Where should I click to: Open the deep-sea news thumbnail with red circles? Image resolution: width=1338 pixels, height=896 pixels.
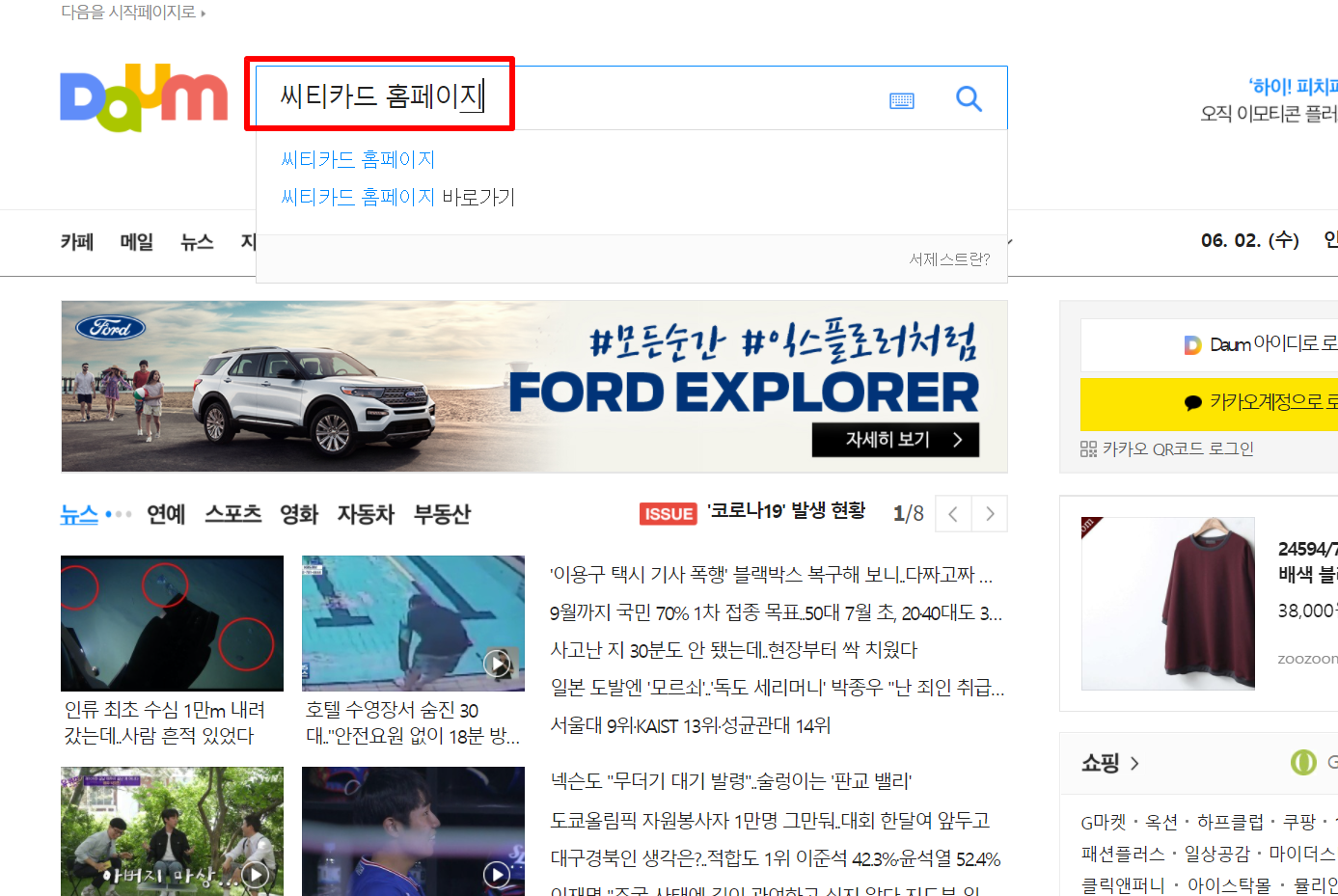[x=172, y=623]
